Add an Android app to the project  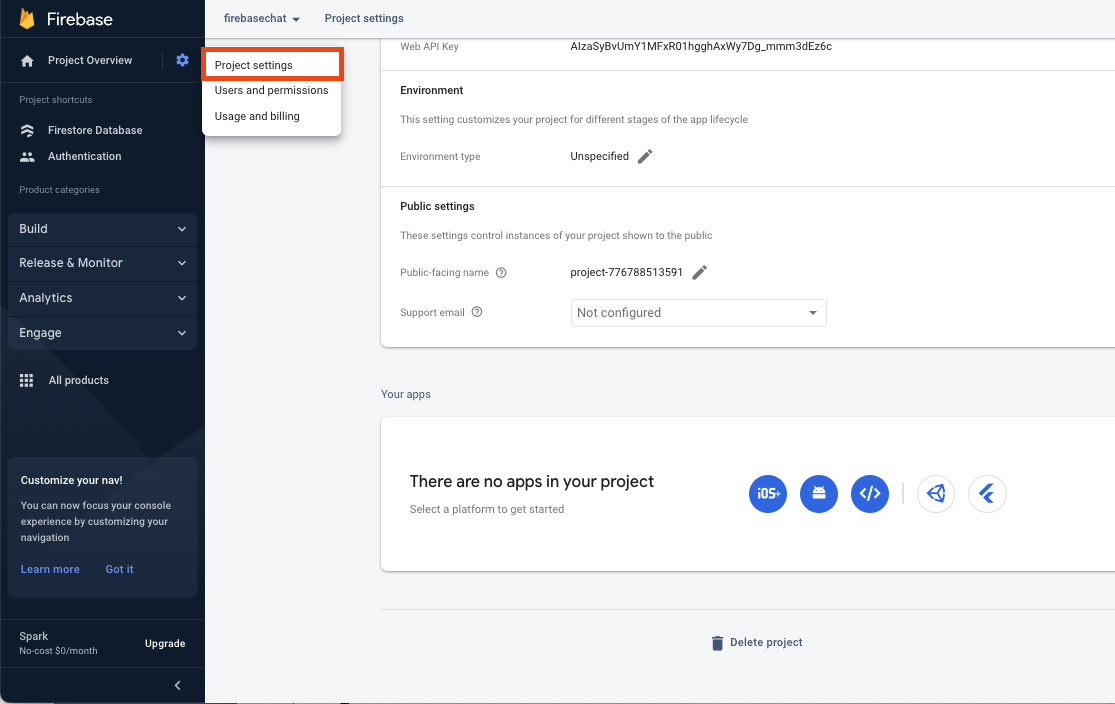point(819,493)
